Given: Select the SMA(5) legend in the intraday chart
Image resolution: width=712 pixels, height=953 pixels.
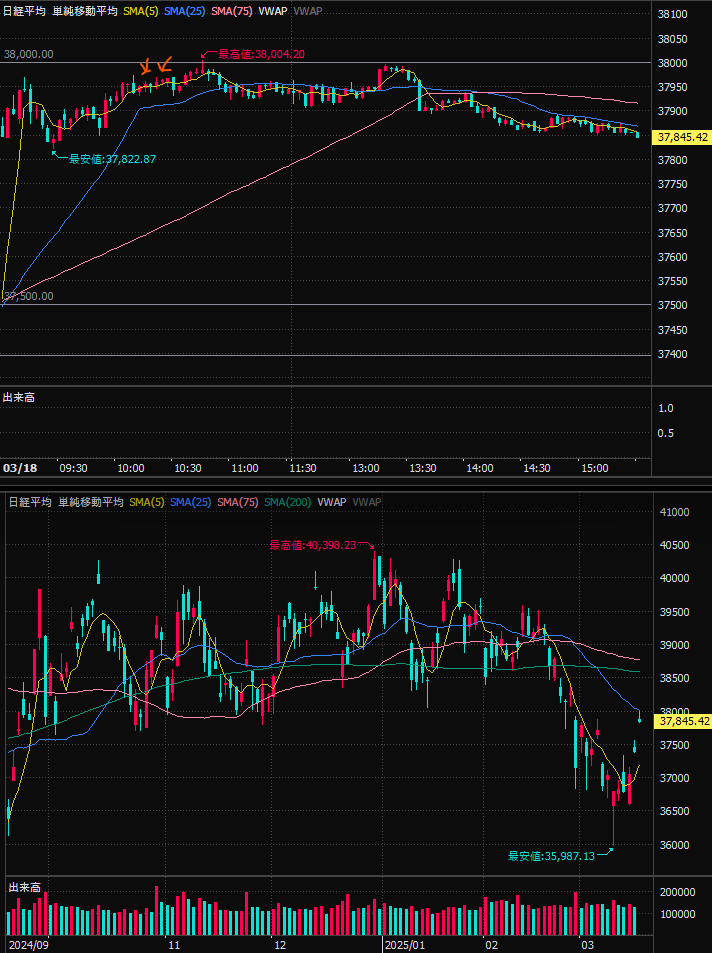Looking at the screenshot, I should pyautogui.click(x=140, y=11).
